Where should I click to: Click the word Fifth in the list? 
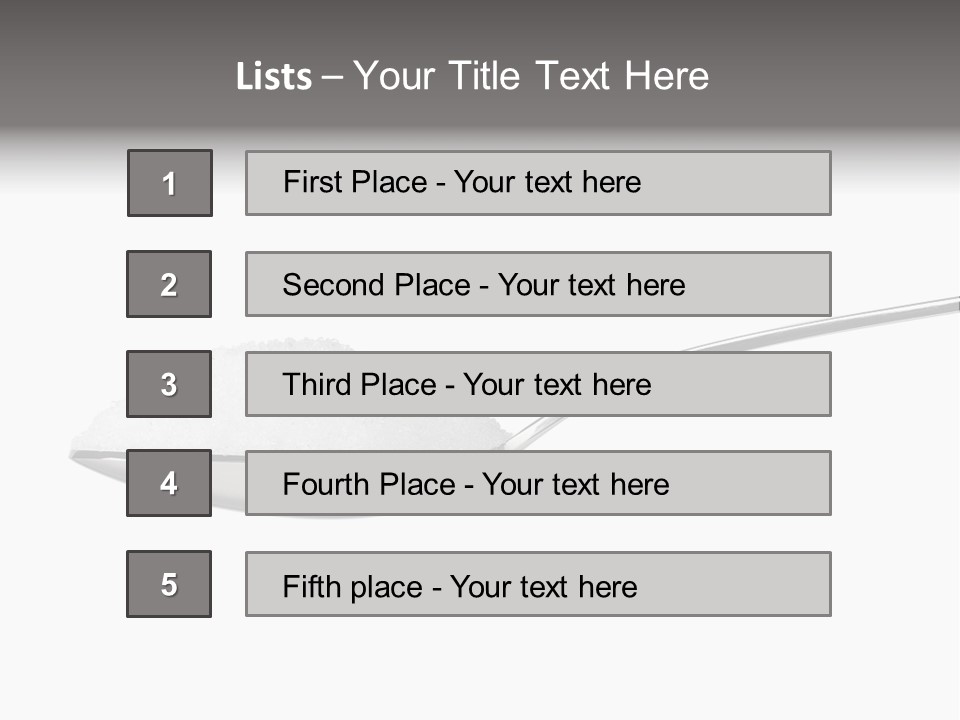coord(310,586)
